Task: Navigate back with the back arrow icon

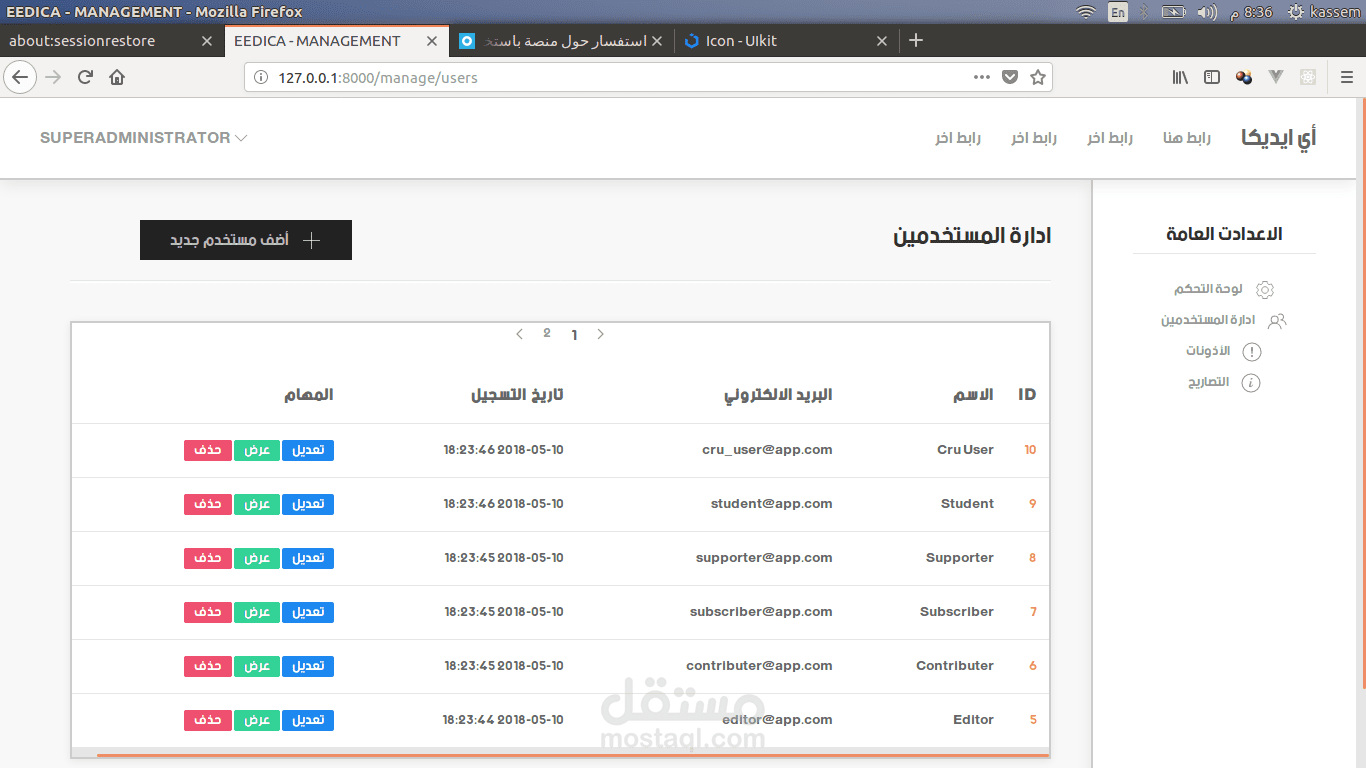Action: click(20, 76)
